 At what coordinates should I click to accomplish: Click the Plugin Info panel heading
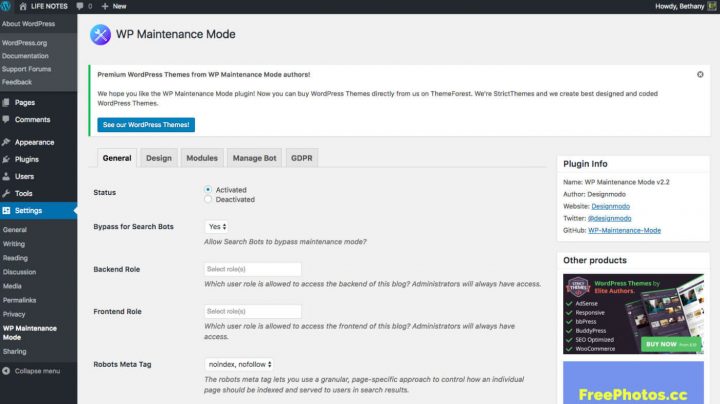coord(585,164)
